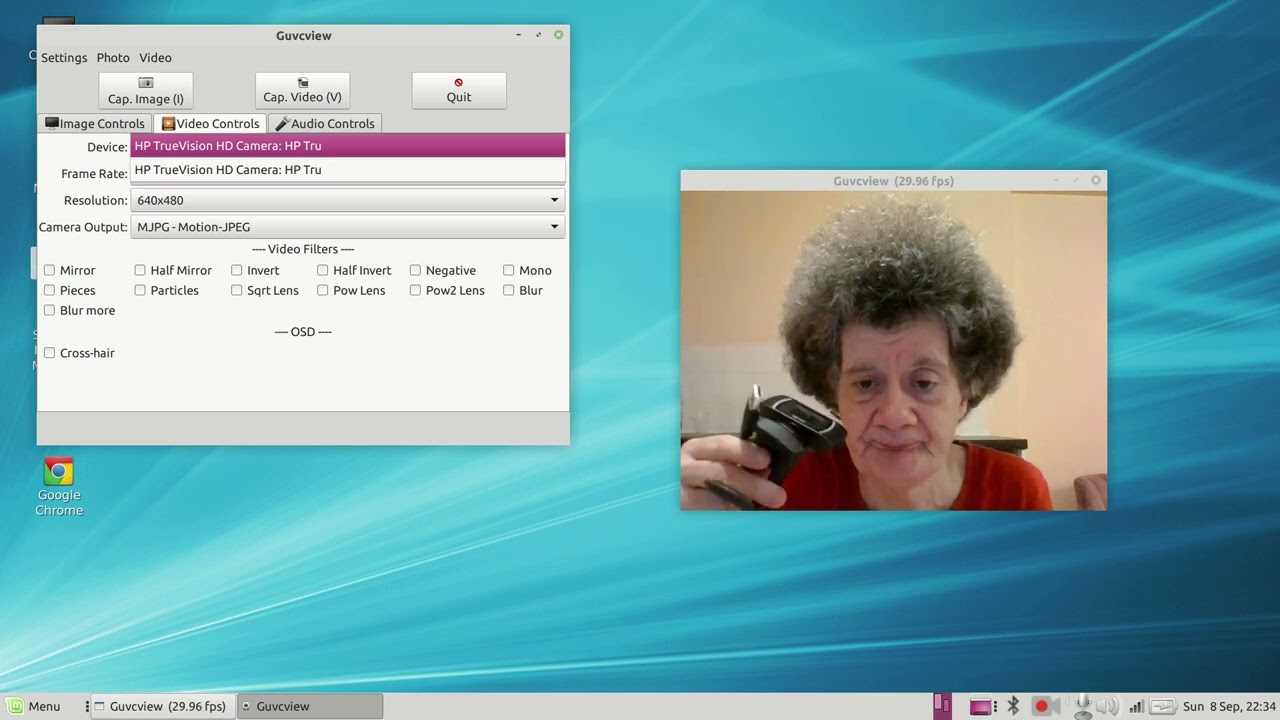Go to the Audio Controls tab
1280x720 pixels.
point(325,124)
